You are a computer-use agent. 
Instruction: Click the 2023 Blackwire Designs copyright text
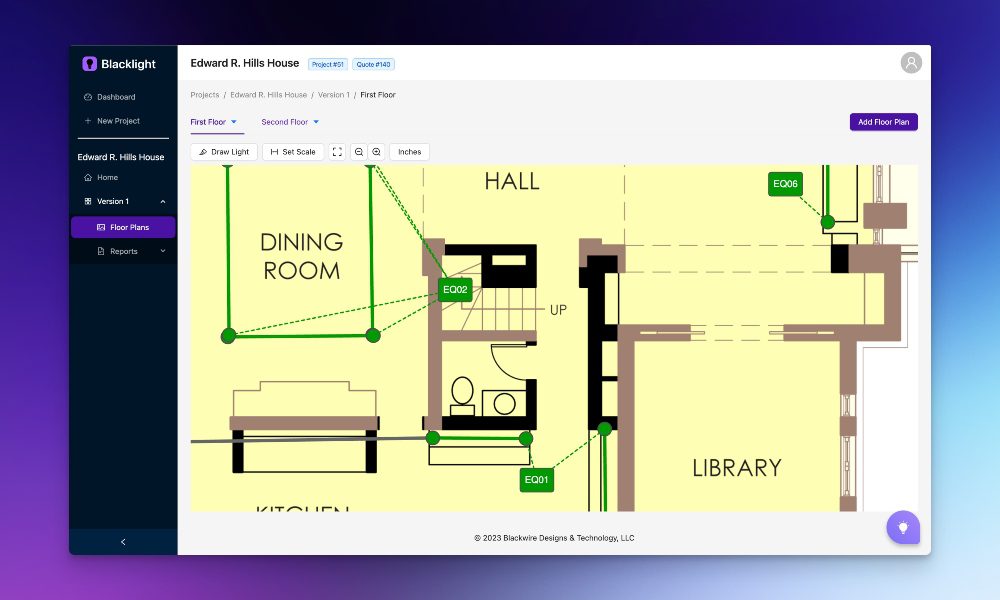[554, 538]
